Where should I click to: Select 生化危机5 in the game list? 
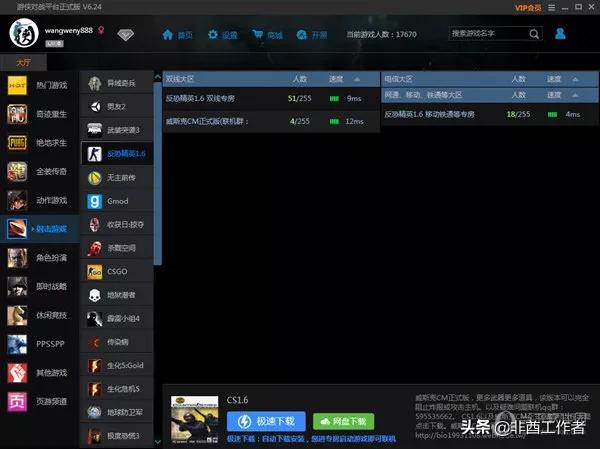click(x=117, y=389)
